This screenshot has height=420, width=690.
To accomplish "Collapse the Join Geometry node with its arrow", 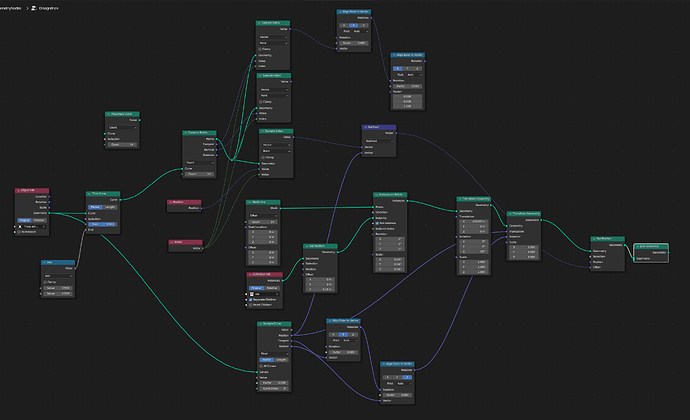I will point(637,247).
